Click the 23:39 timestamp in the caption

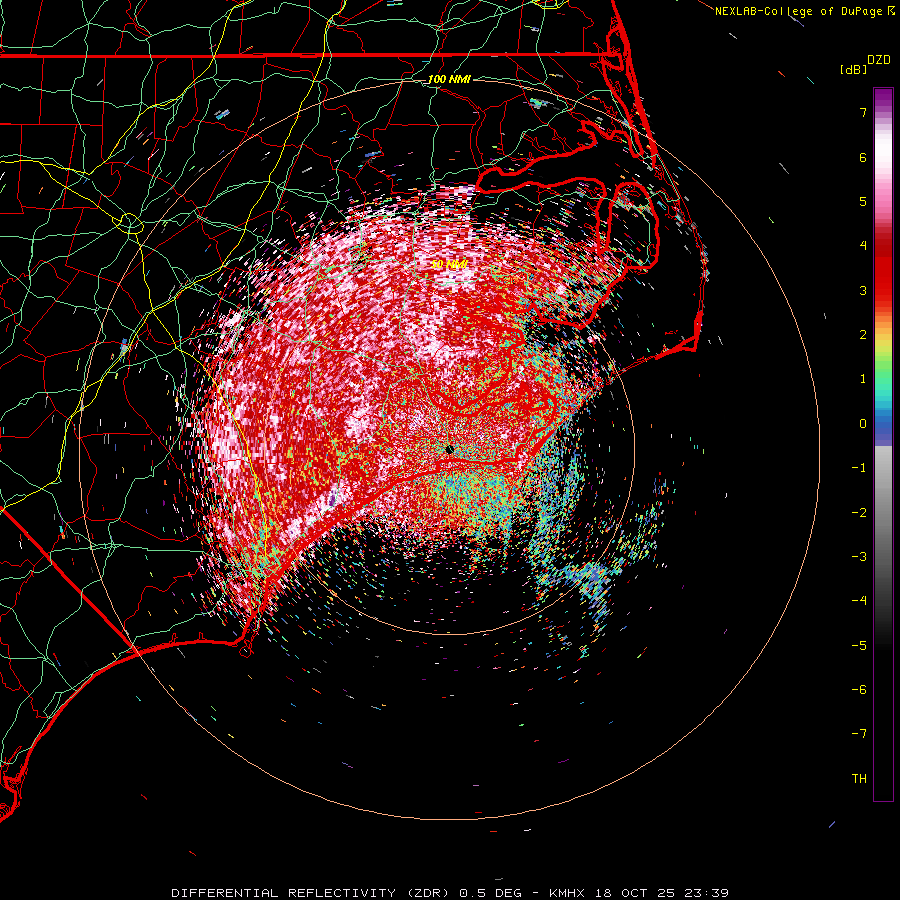[707, 893]
